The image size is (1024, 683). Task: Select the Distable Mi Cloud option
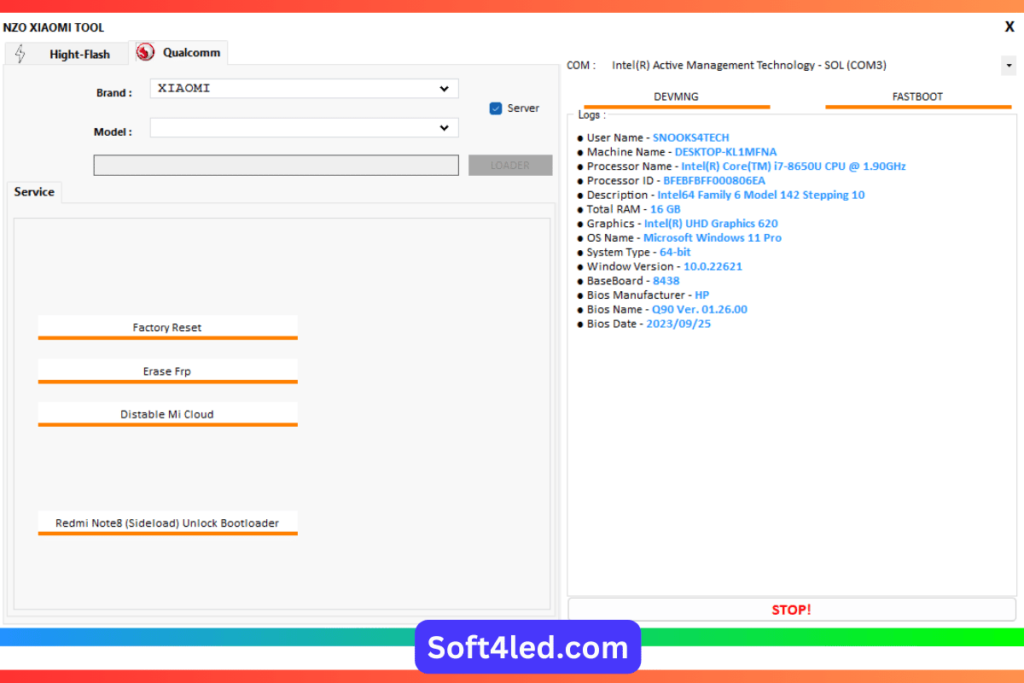tap(167, 414)
